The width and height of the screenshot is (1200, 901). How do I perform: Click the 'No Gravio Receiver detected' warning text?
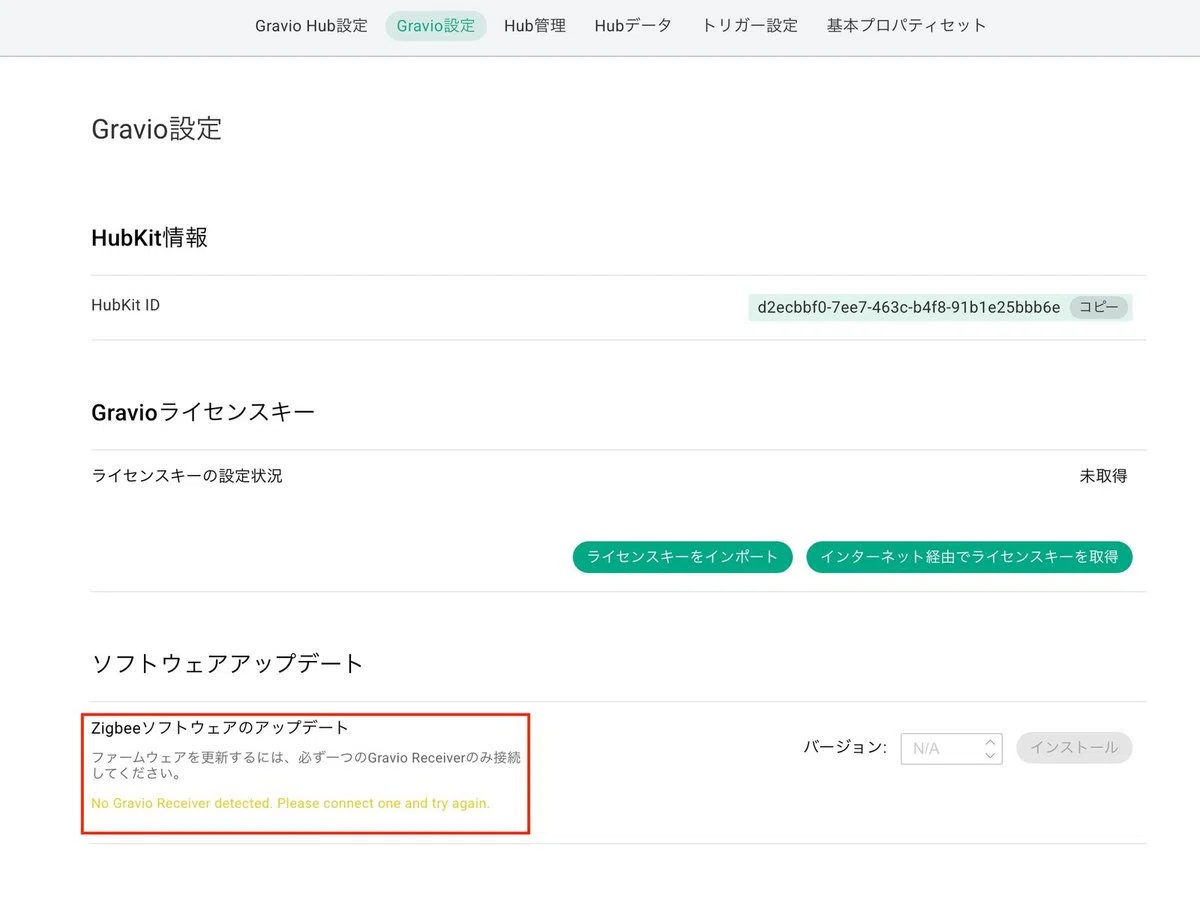tap(291, 803)
